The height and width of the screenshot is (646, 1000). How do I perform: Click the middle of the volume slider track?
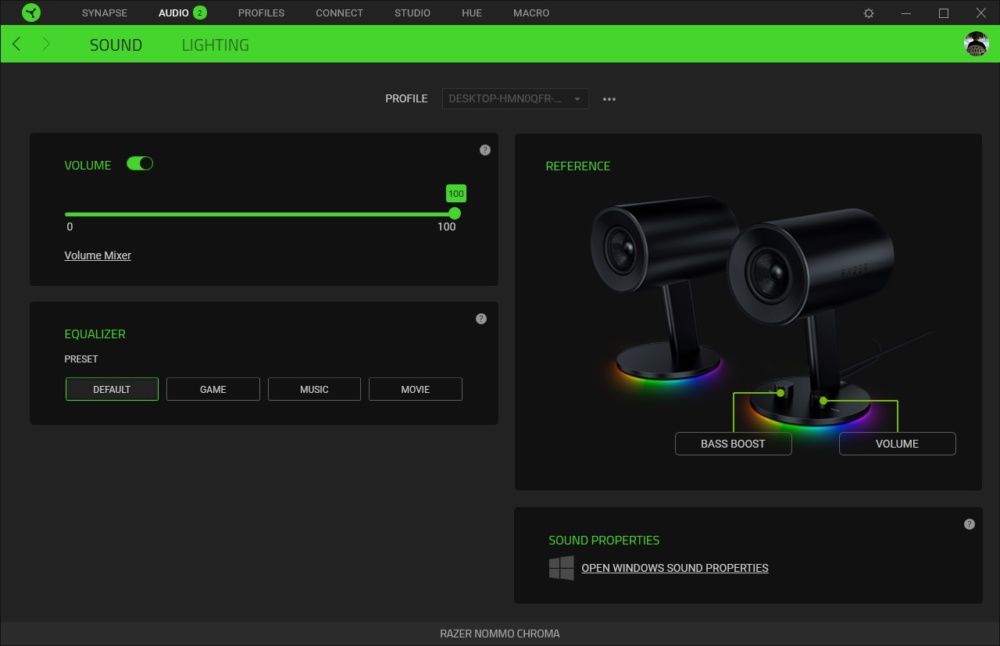pos(260,214)
